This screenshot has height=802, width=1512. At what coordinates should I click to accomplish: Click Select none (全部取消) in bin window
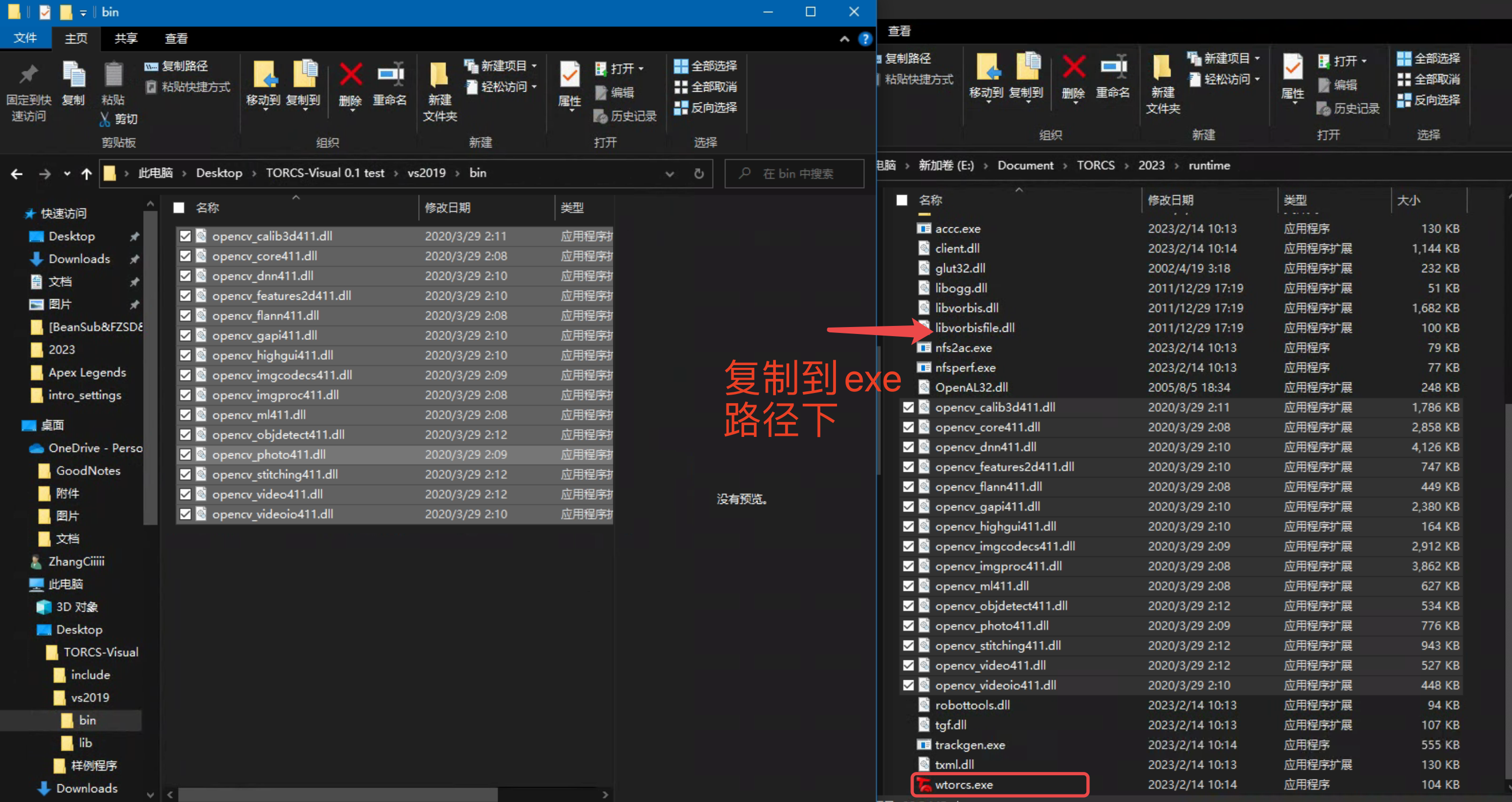click(x=706, y=87)
